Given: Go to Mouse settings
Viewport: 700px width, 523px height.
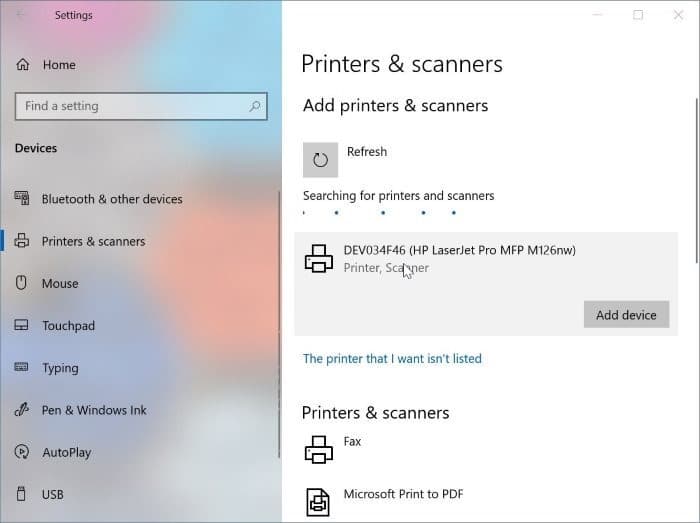Looking at the screenshot, I should click(x=60, y=283).
